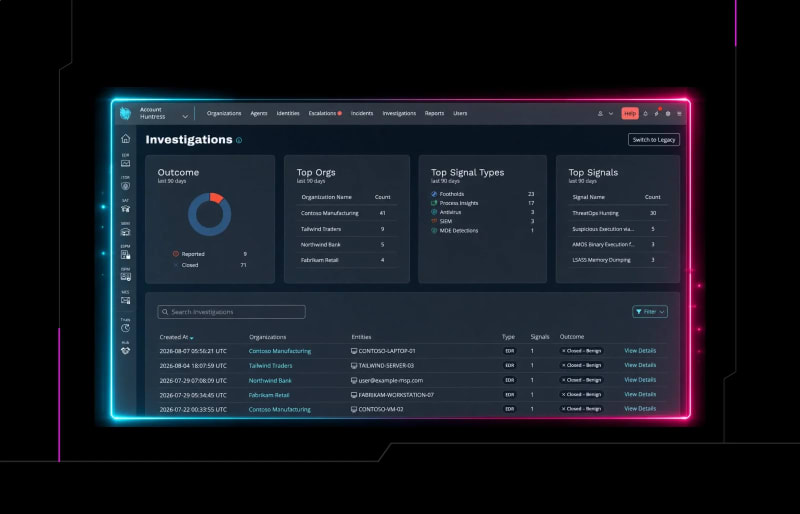
Task: Open Fabrikam Retail link in table
Action: (269, 395)
